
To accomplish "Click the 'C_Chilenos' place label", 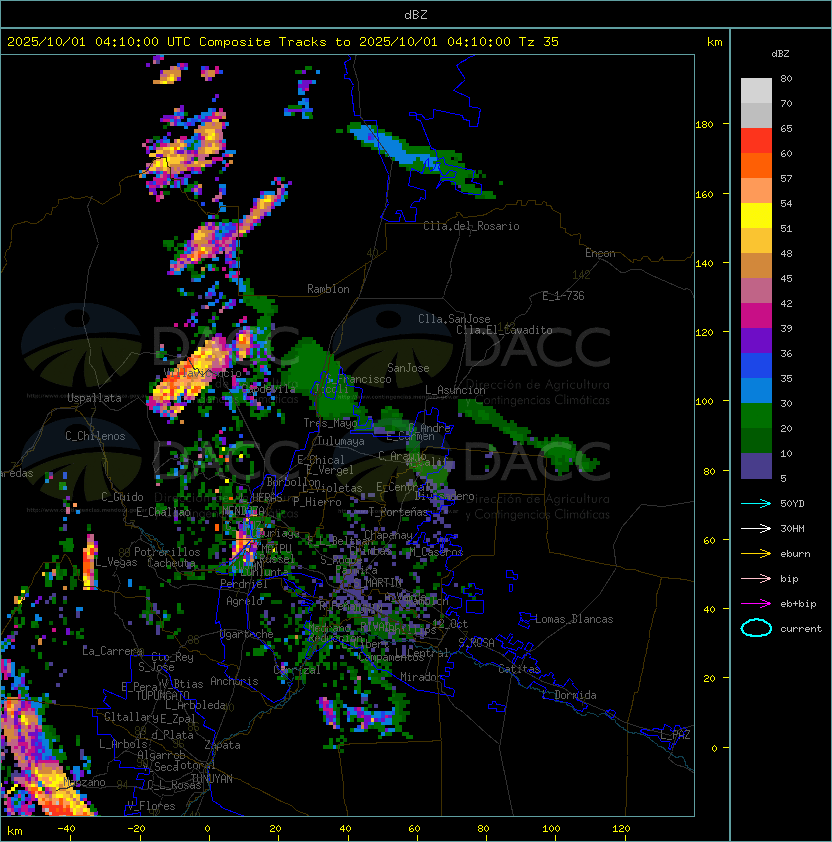I will (95, 436).
